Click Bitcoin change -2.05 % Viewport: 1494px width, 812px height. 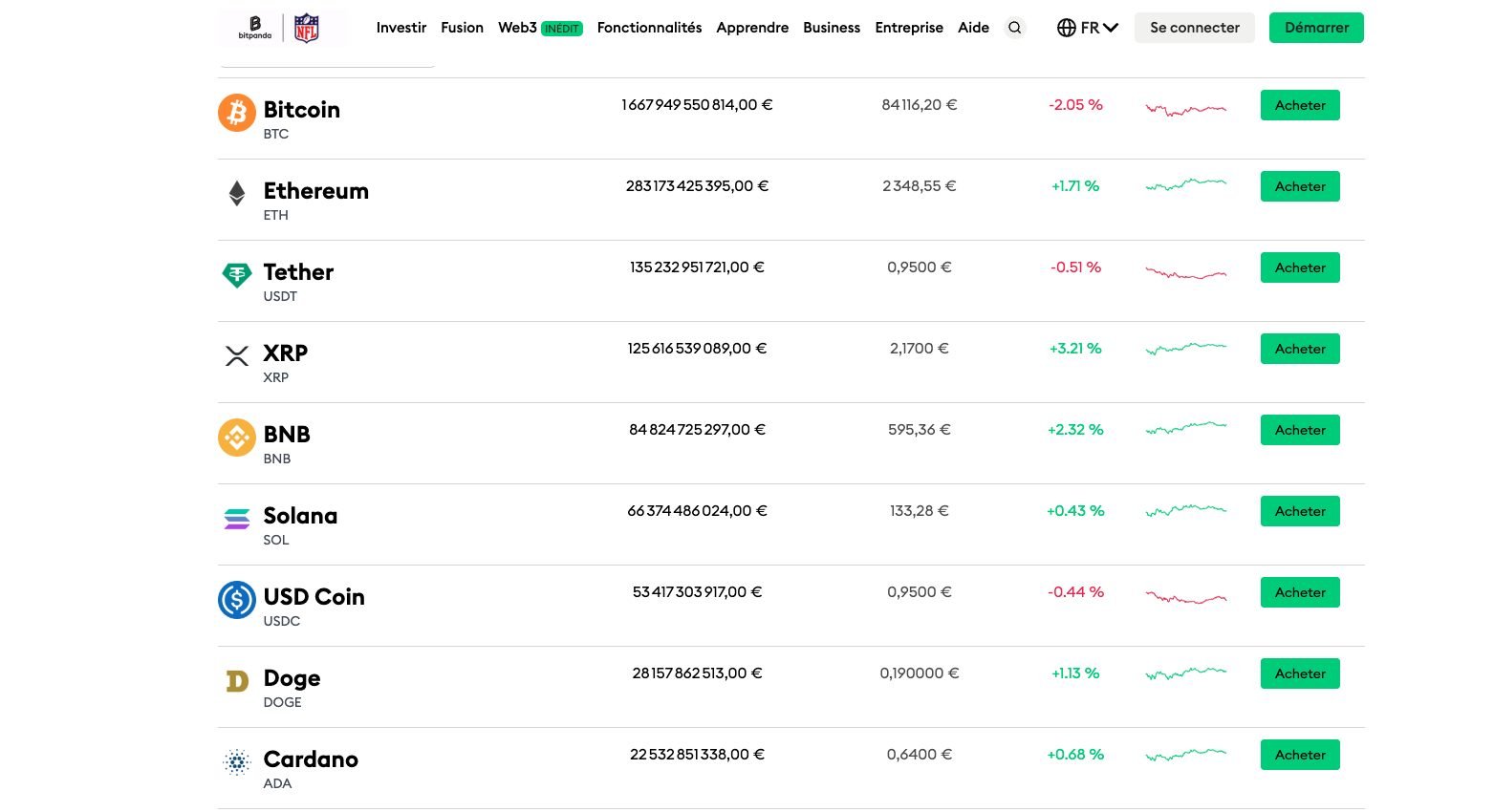(x=1075, y=105)
